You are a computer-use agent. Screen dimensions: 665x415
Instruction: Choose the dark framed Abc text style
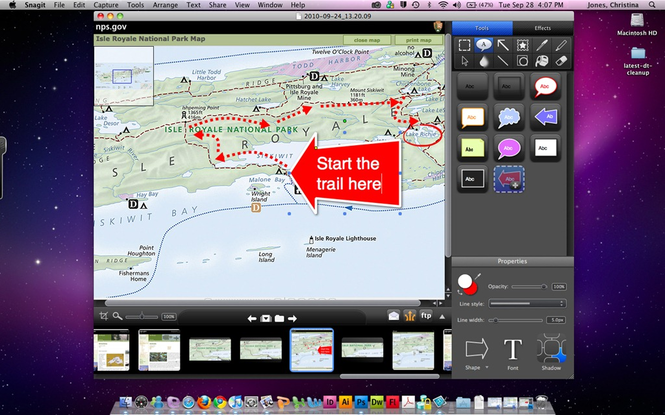point(509,86)
